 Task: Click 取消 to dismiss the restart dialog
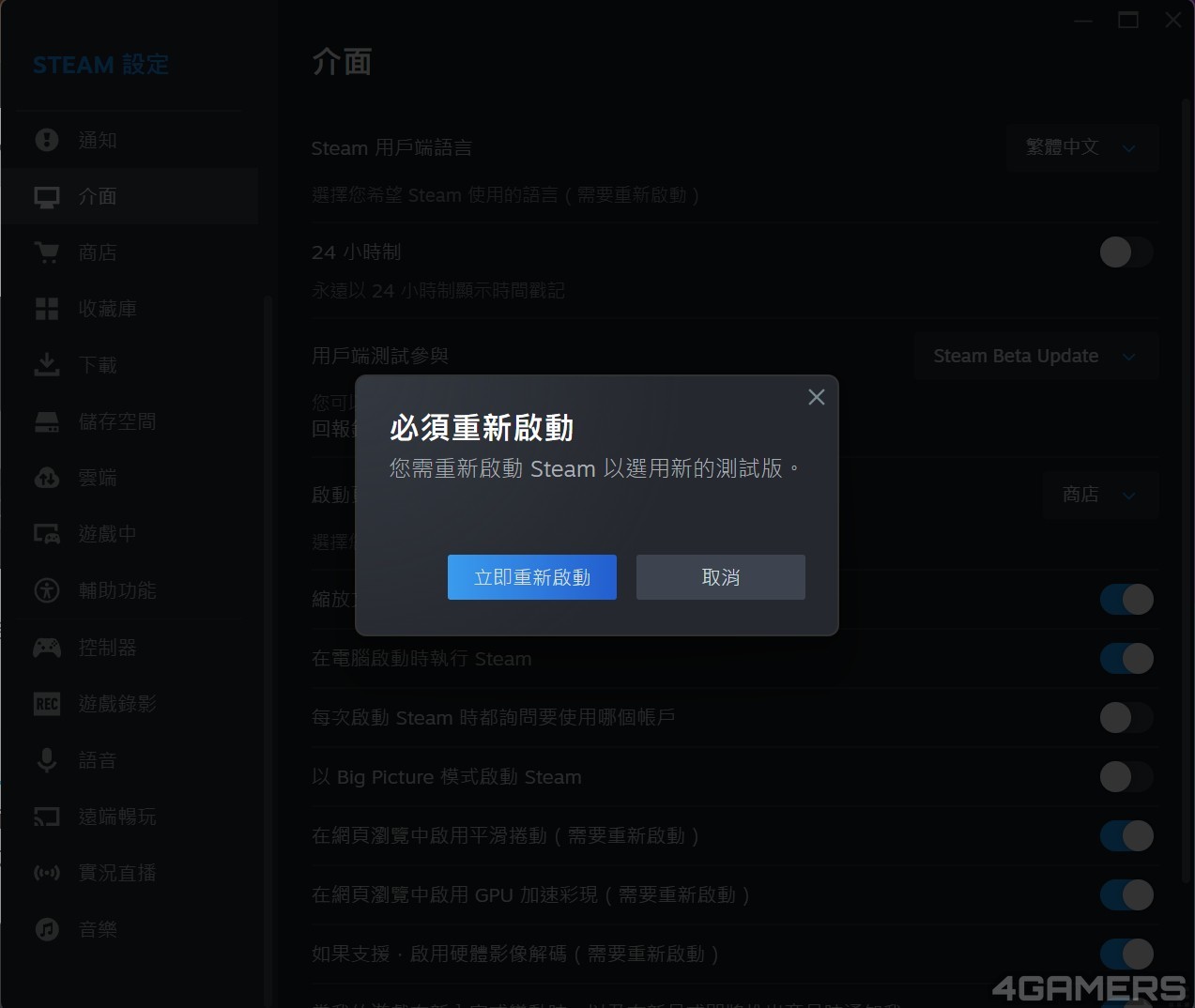[x=720, y=577]
